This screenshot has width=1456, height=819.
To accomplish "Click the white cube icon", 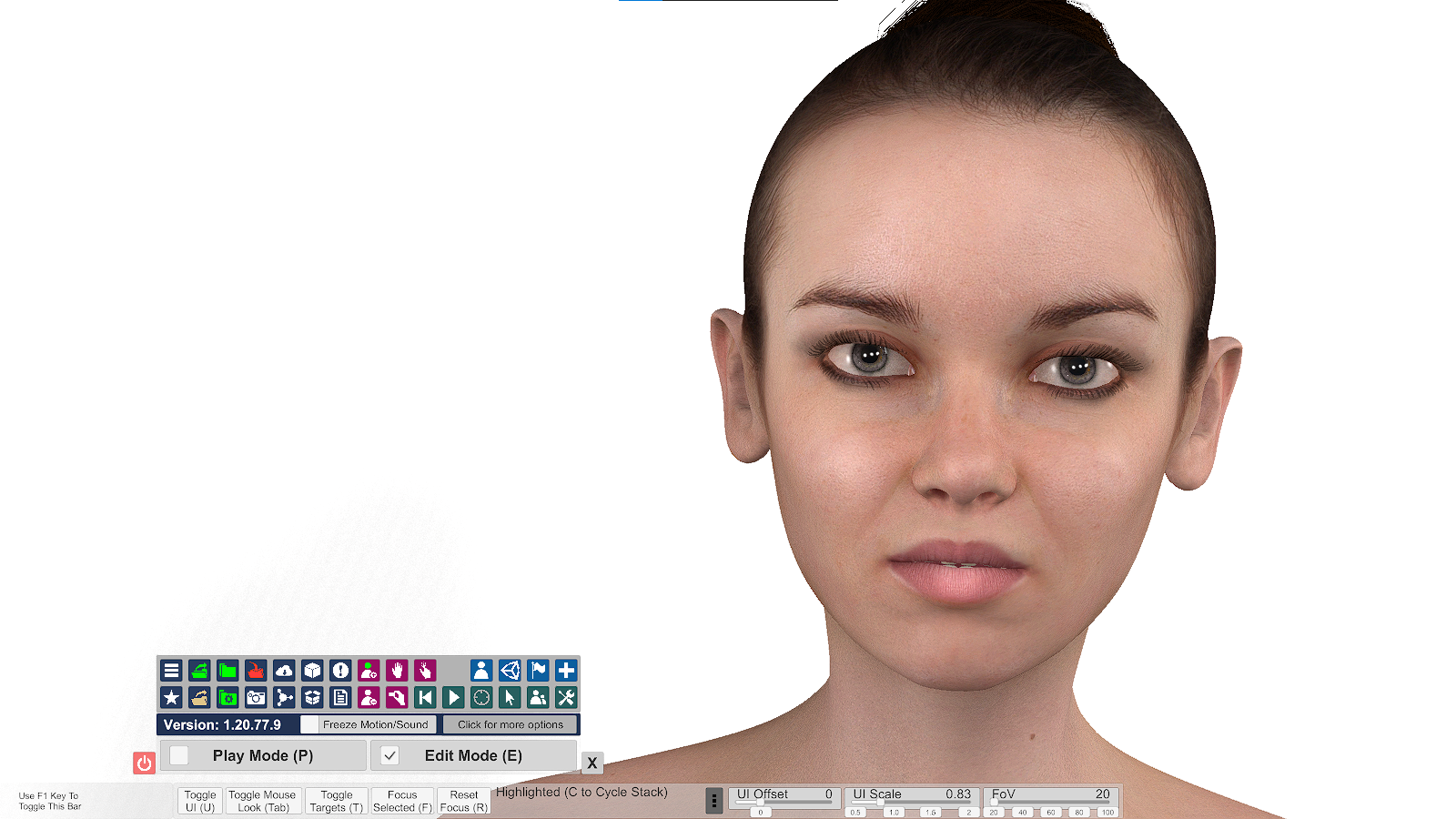I will pos(312,671).
